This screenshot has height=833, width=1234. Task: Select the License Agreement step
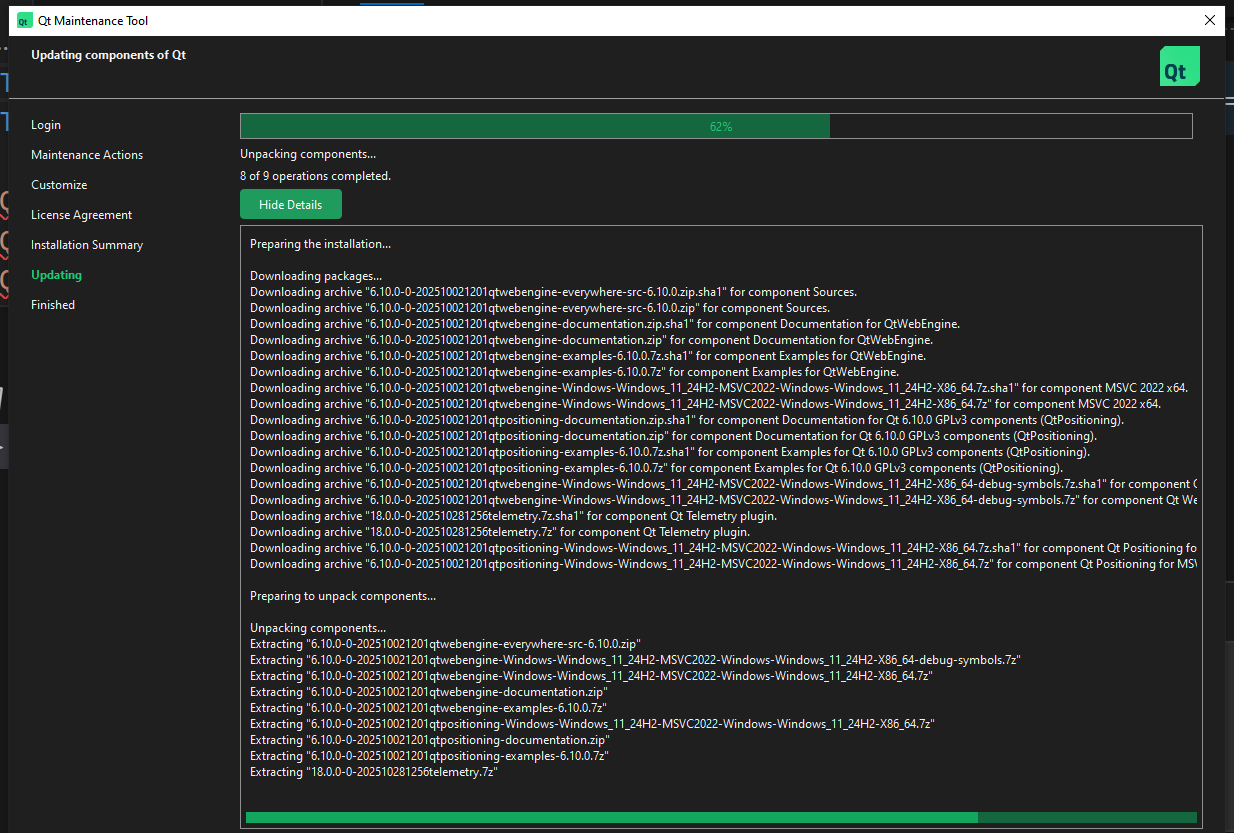pyautogui.click(x=81, y=215)
